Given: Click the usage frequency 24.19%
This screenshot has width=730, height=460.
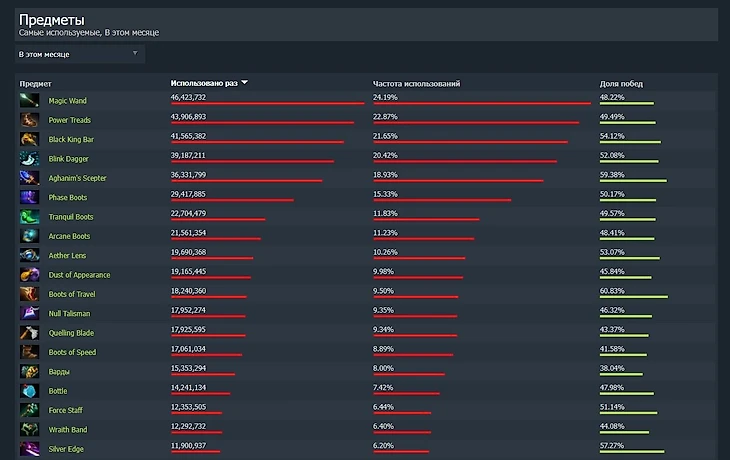Looking at the screenshot, I should coord(385,97).
